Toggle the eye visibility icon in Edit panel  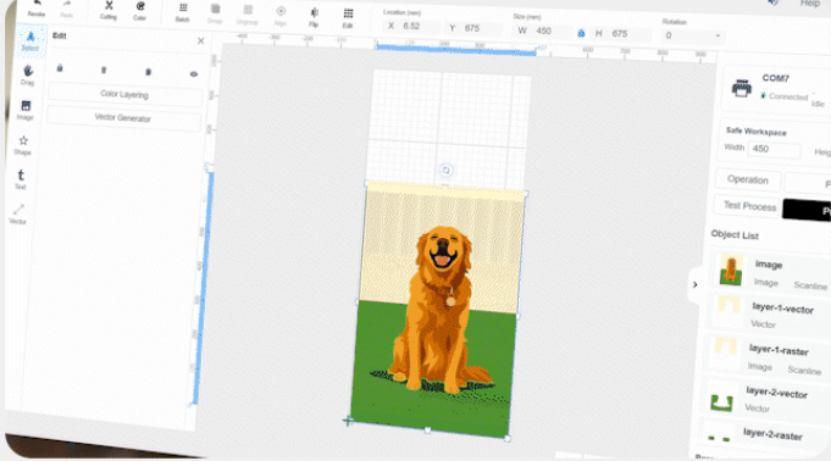click(194, 74)
